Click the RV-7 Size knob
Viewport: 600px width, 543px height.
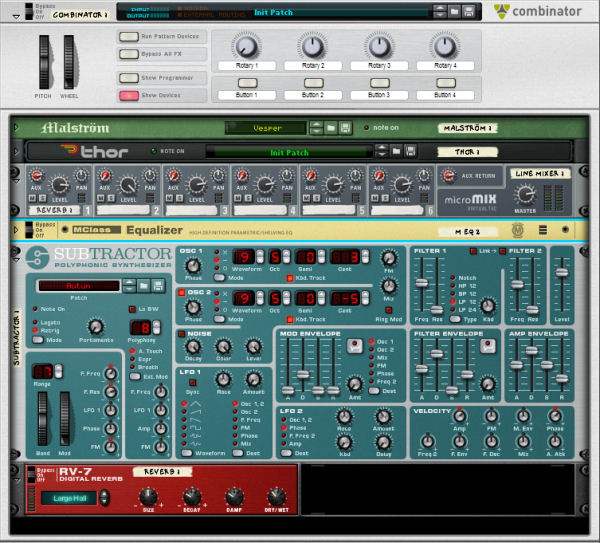click(148, 496)
